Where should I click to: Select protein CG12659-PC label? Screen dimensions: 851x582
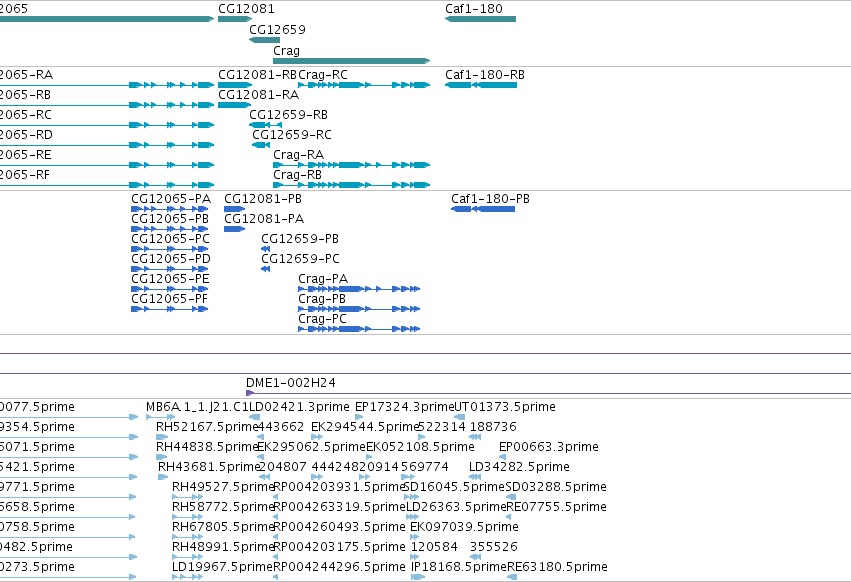coord(300,259)
